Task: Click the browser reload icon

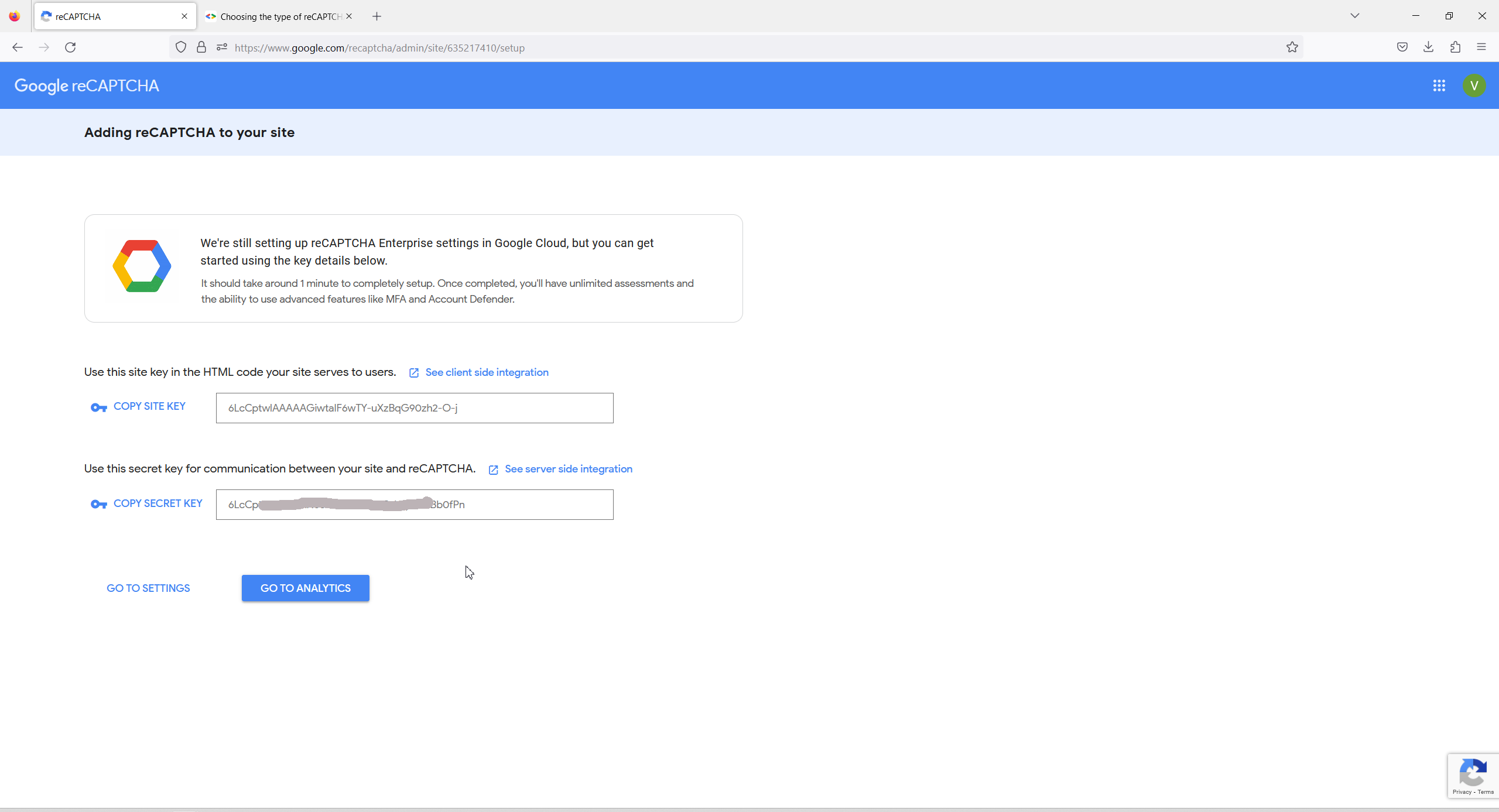Action: [x=70, y=47]
